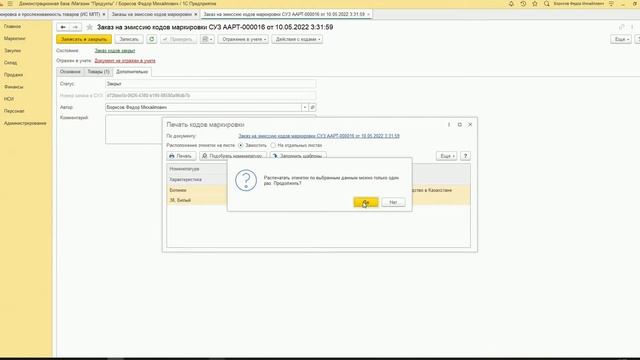Refresh the document with the reload icon
The width and height of the screenshot is (640, 360).
[151, 39]
